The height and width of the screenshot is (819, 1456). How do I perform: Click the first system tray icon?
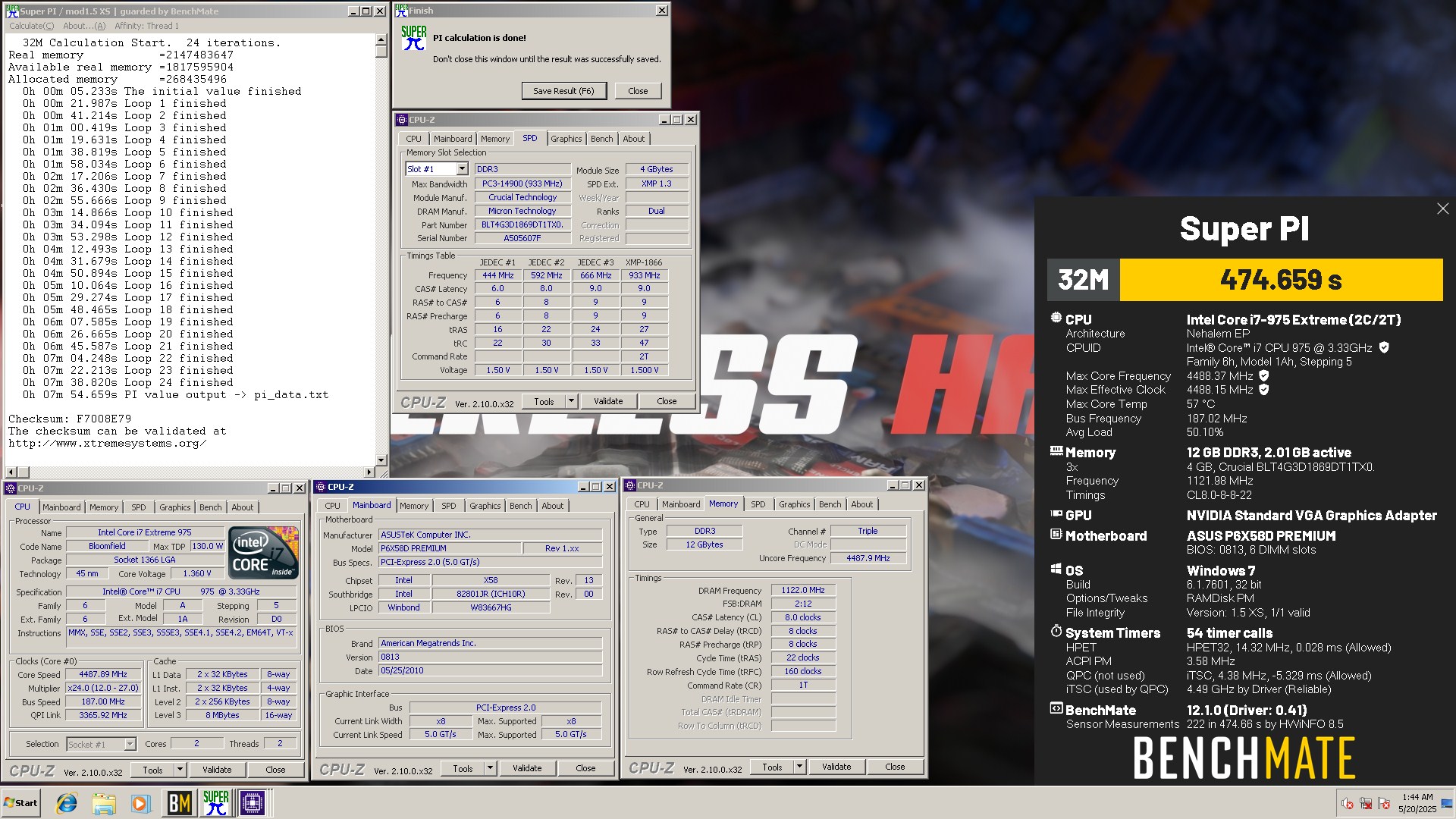(x=1348, y=804)
